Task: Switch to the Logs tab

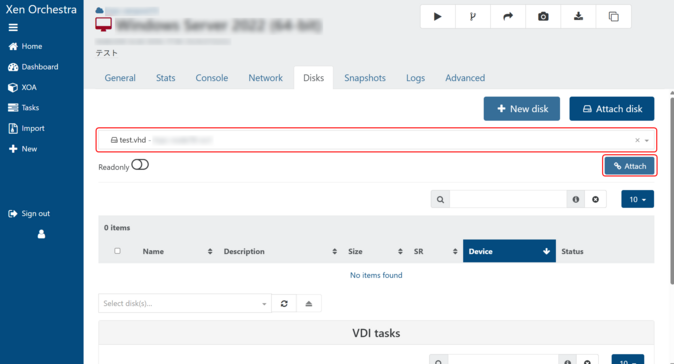Action: click(x=416, y=78)
